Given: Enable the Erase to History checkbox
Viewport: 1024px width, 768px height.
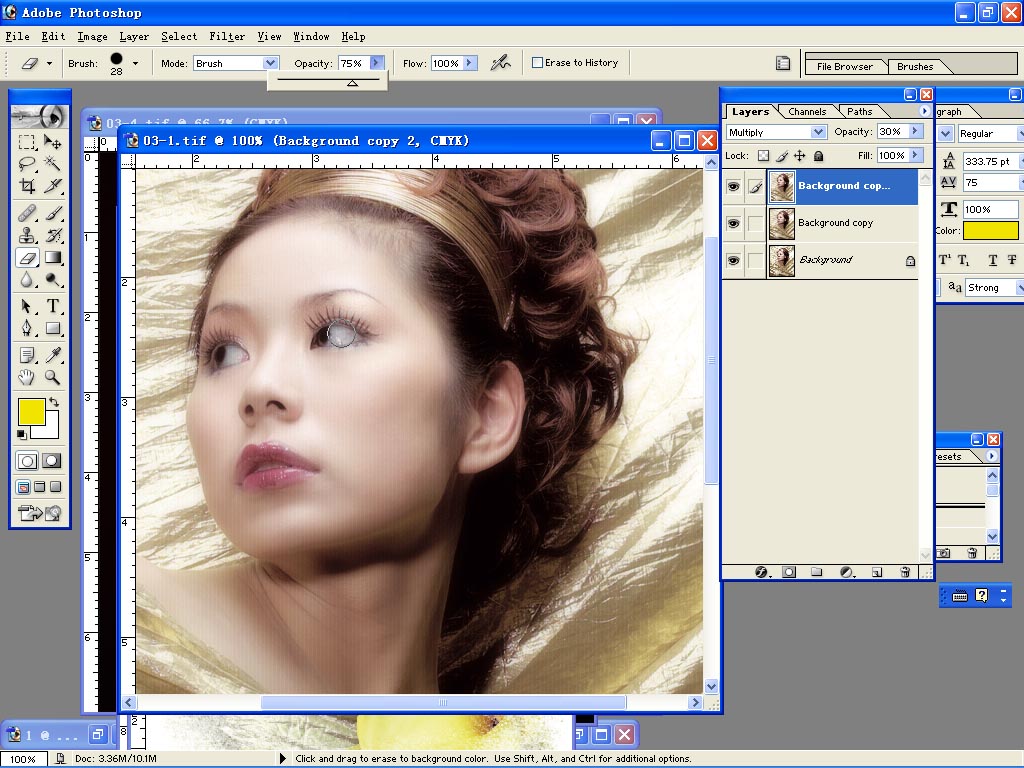Looking at the screenshot, I should coord(537,63).
